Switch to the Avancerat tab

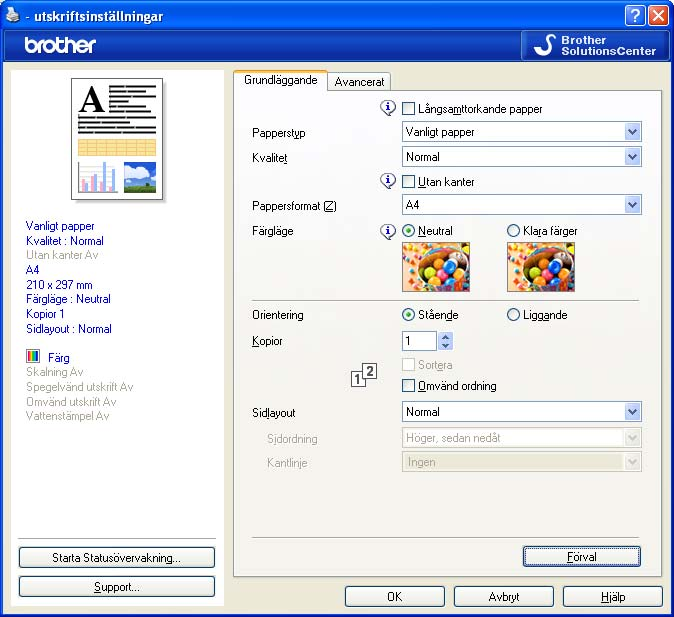pyautogui.click(x=359, y=82)
